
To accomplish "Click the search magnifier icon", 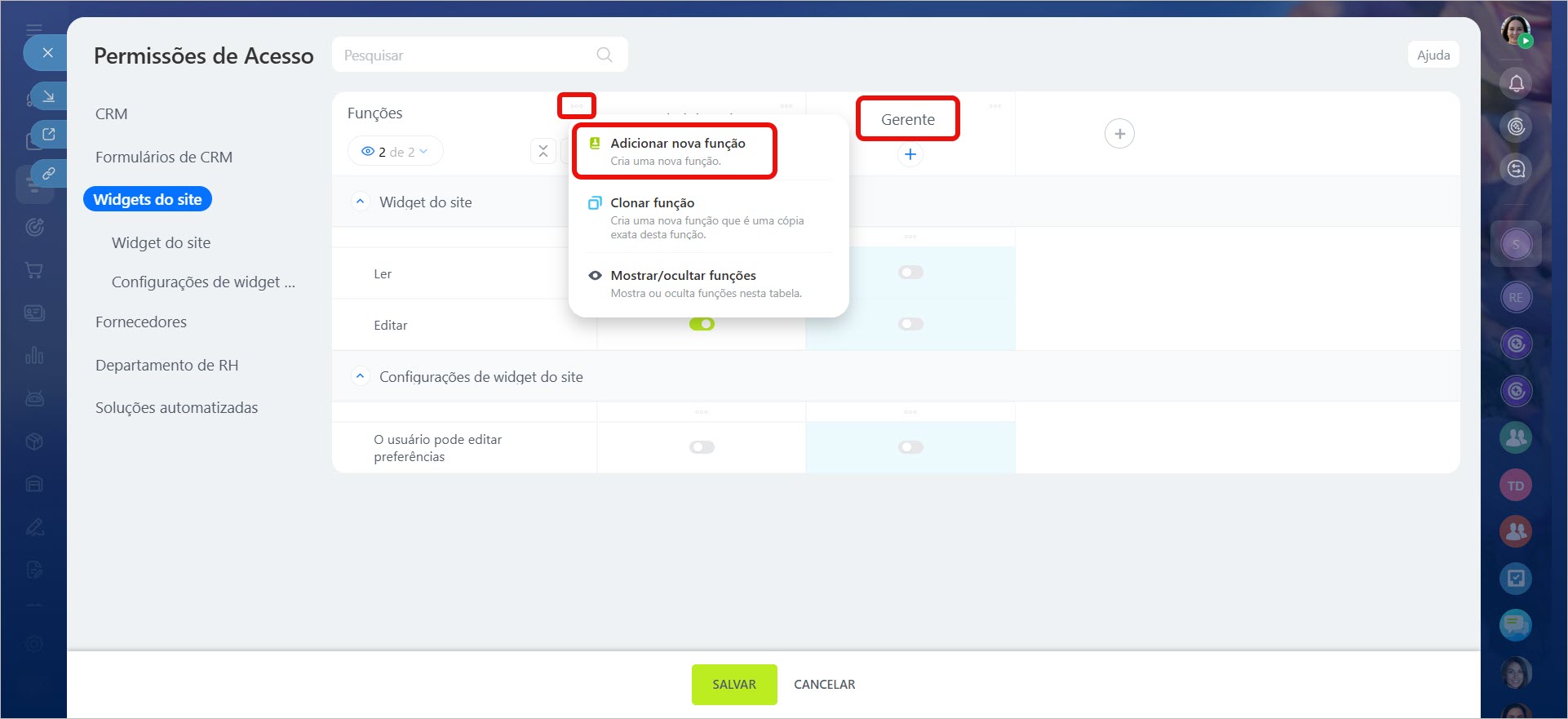I will pos(604,55).
